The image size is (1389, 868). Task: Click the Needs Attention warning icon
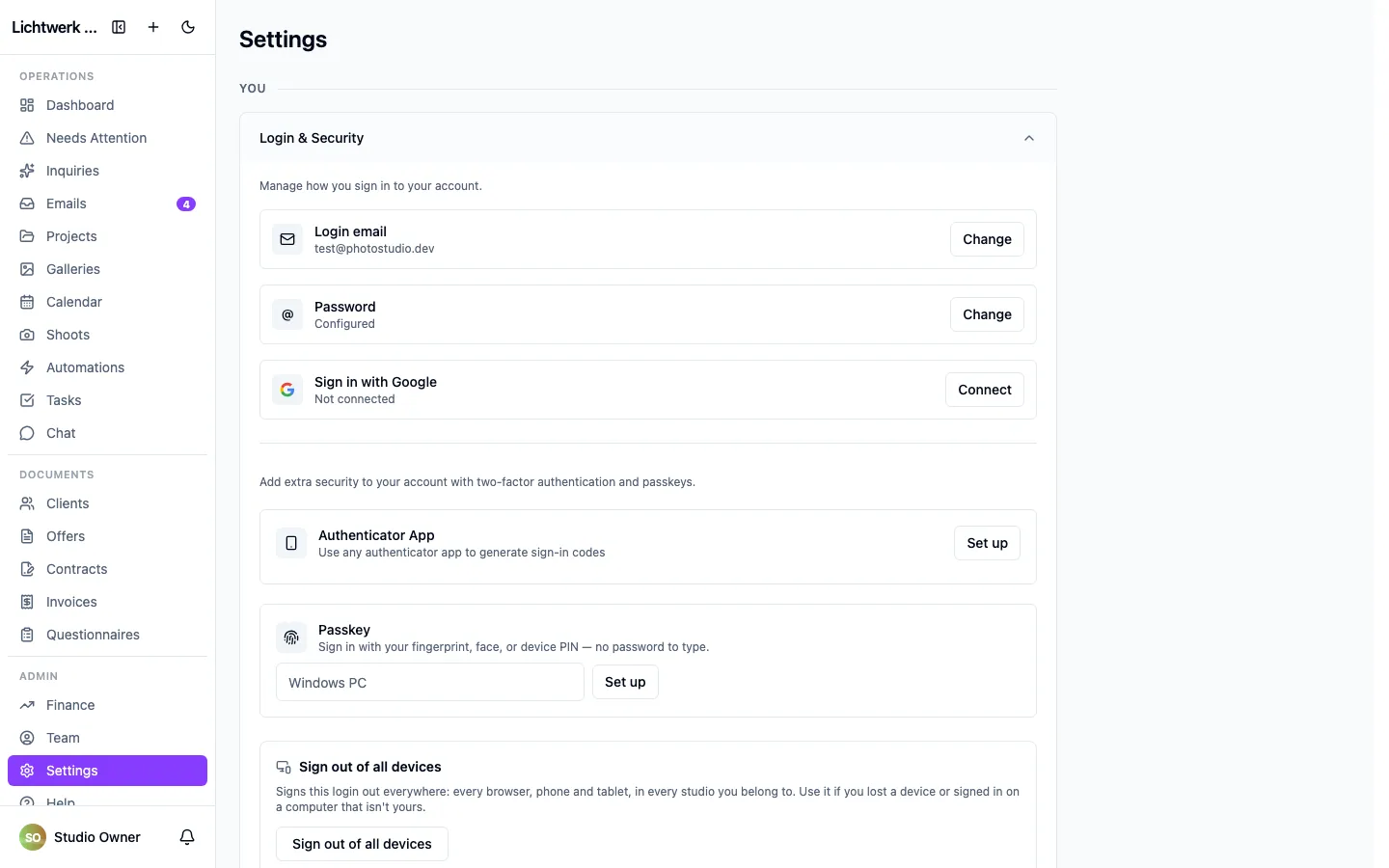(27, 138)
